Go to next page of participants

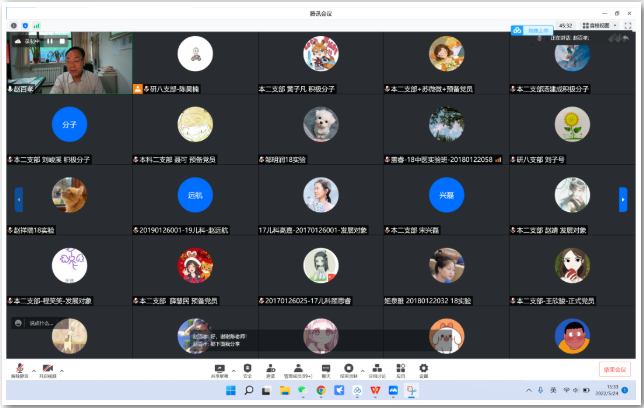click(x=623, y=199)
